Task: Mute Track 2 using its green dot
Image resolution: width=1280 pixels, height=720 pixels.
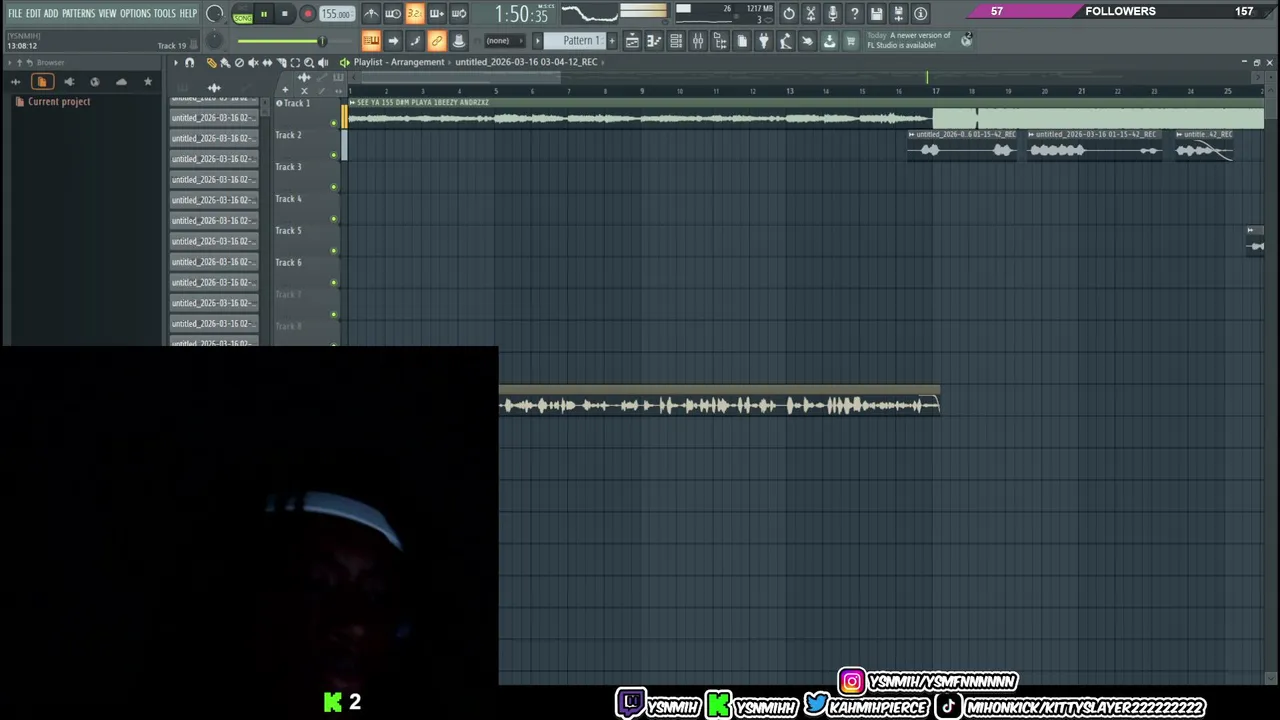Action: (x=334, y=155)
